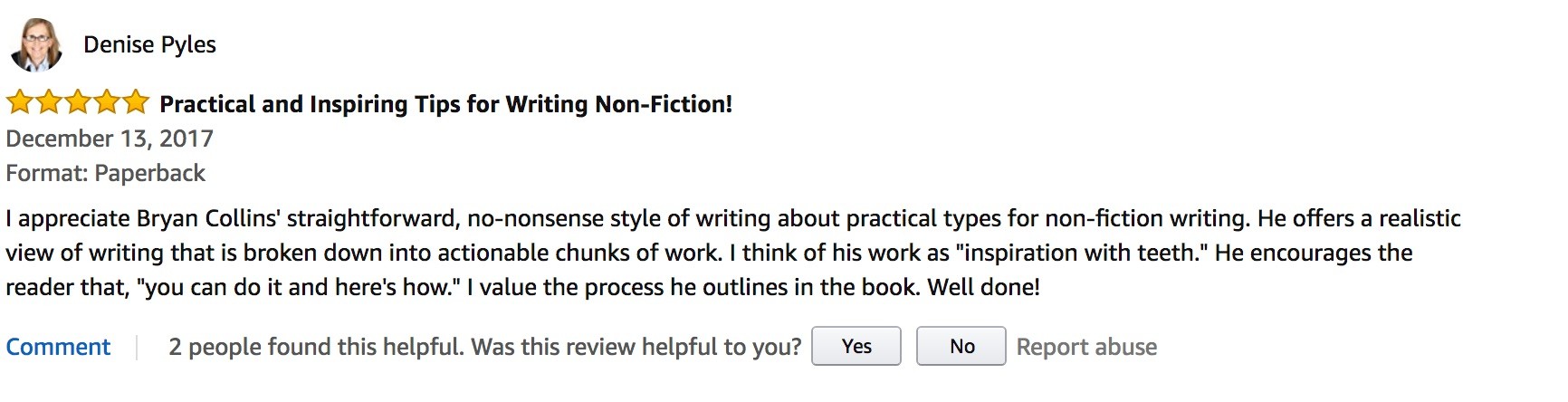
Task: Click the reviewer name Denise Pyles
Action: [149, 44]
